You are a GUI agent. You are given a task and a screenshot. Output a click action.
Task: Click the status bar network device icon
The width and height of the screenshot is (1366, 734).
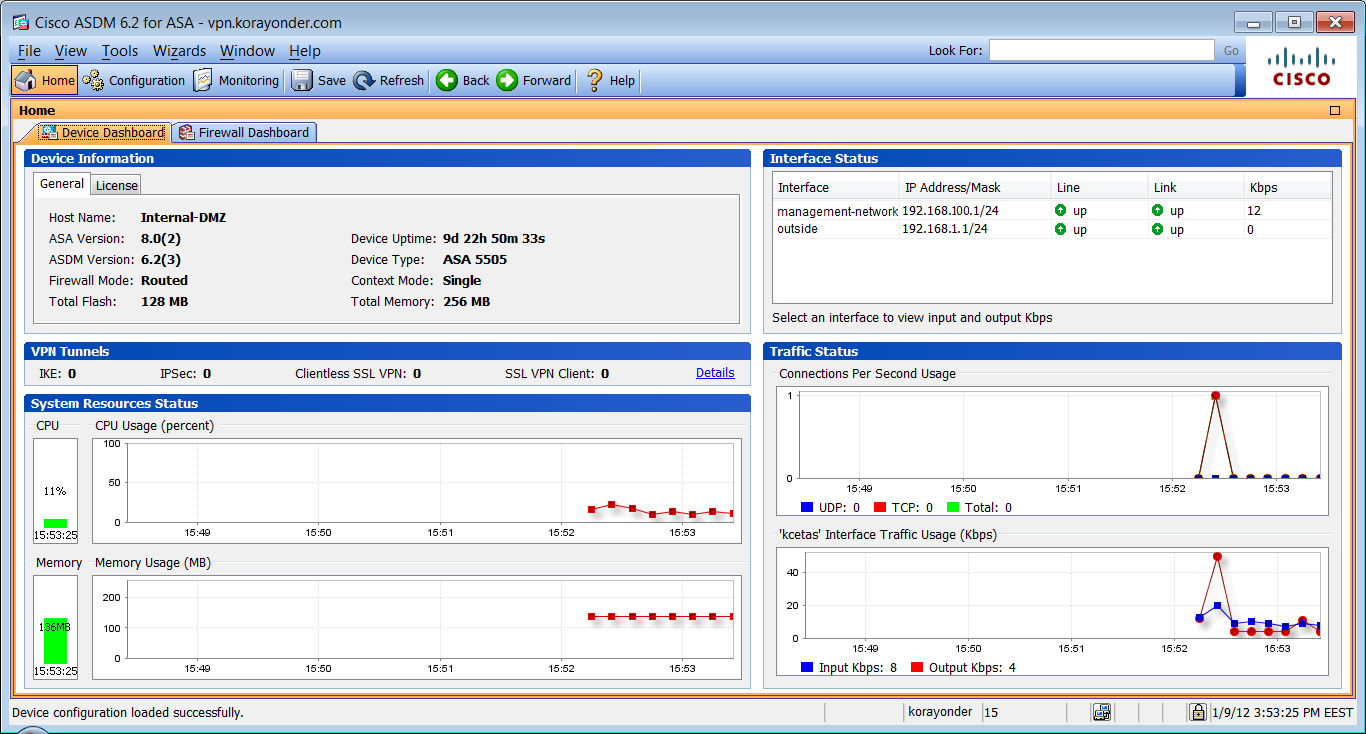[x=1102, y=712]
